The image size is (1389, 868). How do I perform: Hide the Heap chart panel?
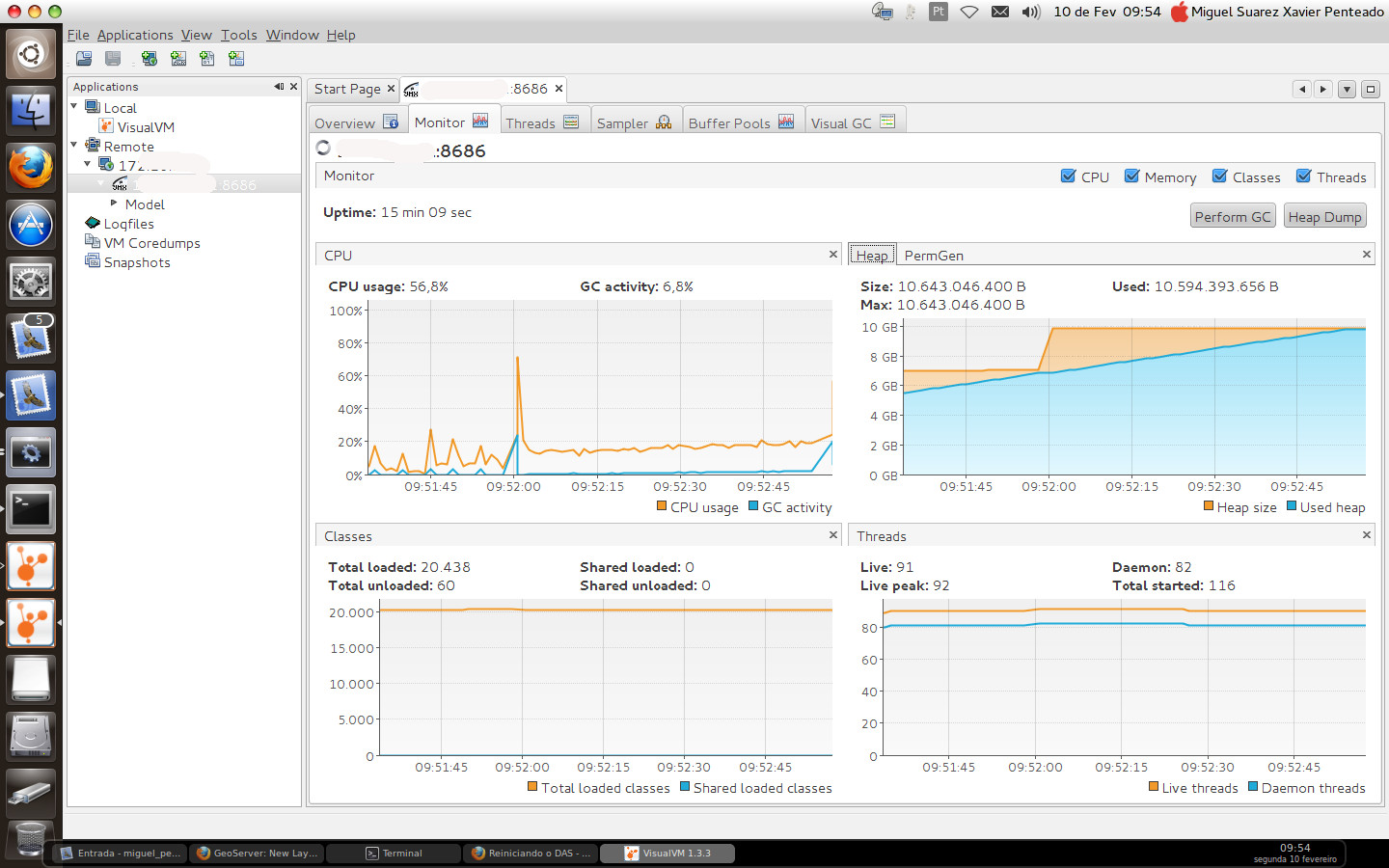tap(1366, 255)
